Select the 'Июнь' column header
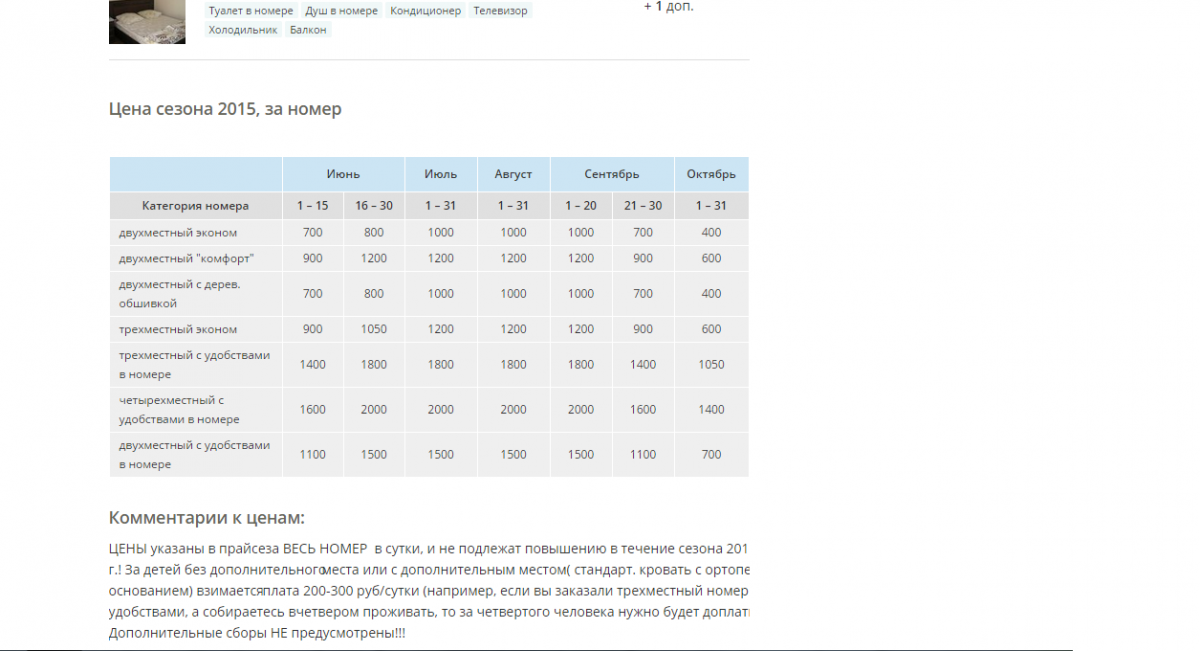The width and height of the screenshot is (1200, 651). pyautogui.click(x=343, y=174)
